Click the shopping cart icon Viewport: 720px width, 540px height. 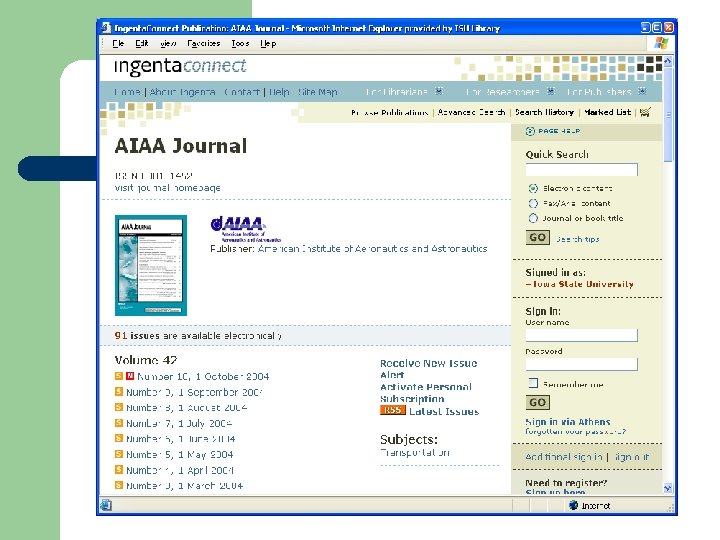(646, 112)
